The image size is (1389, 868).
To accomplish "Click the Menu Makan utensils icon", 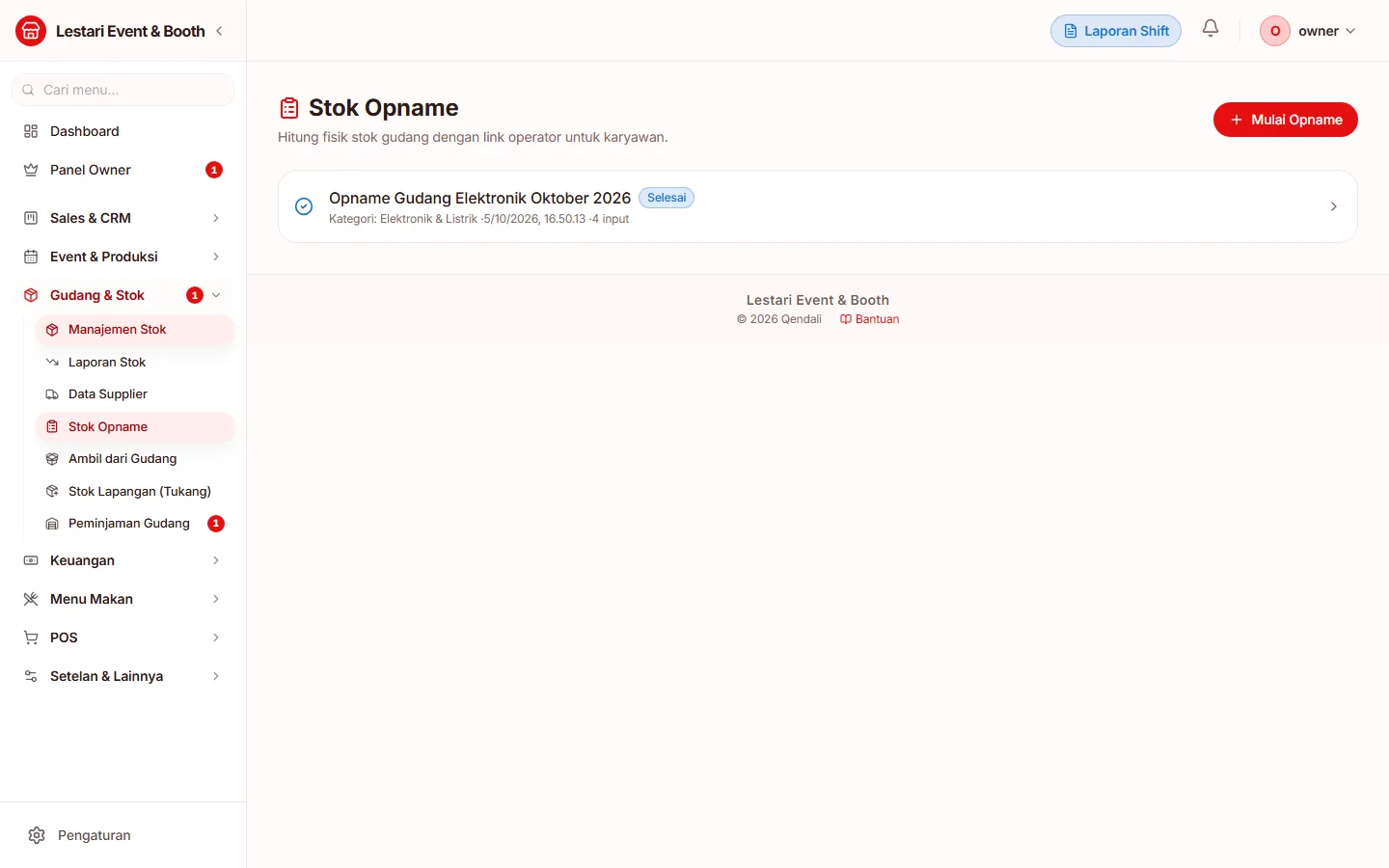I will pos(31,599).
